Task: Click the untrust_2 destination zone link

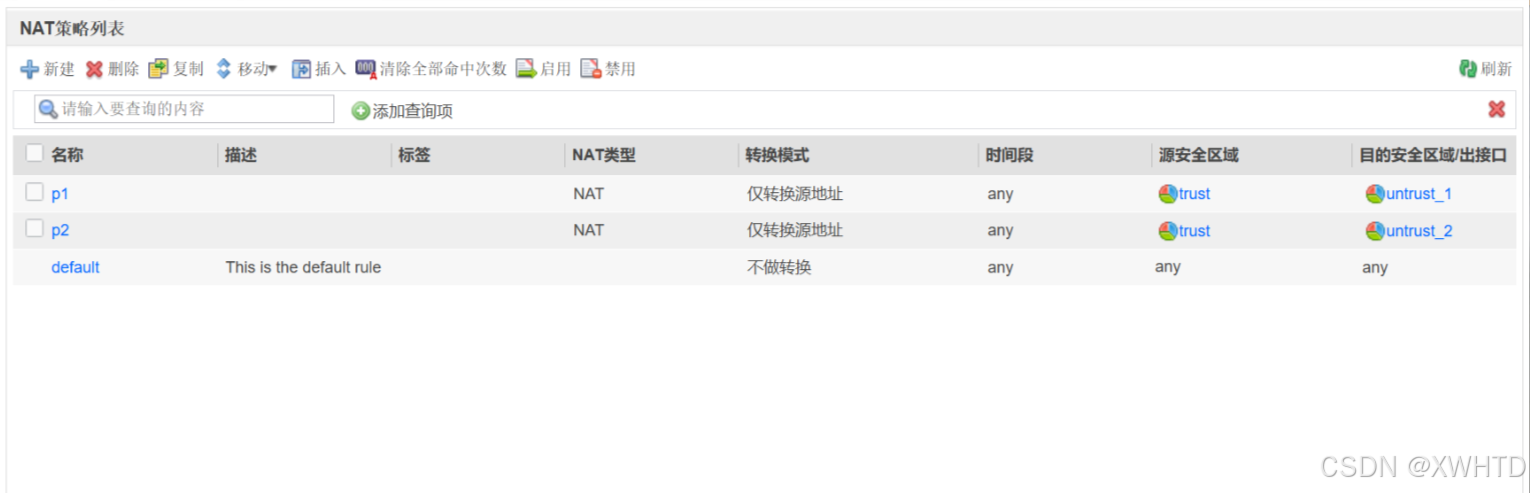Action: [1419, 231]
